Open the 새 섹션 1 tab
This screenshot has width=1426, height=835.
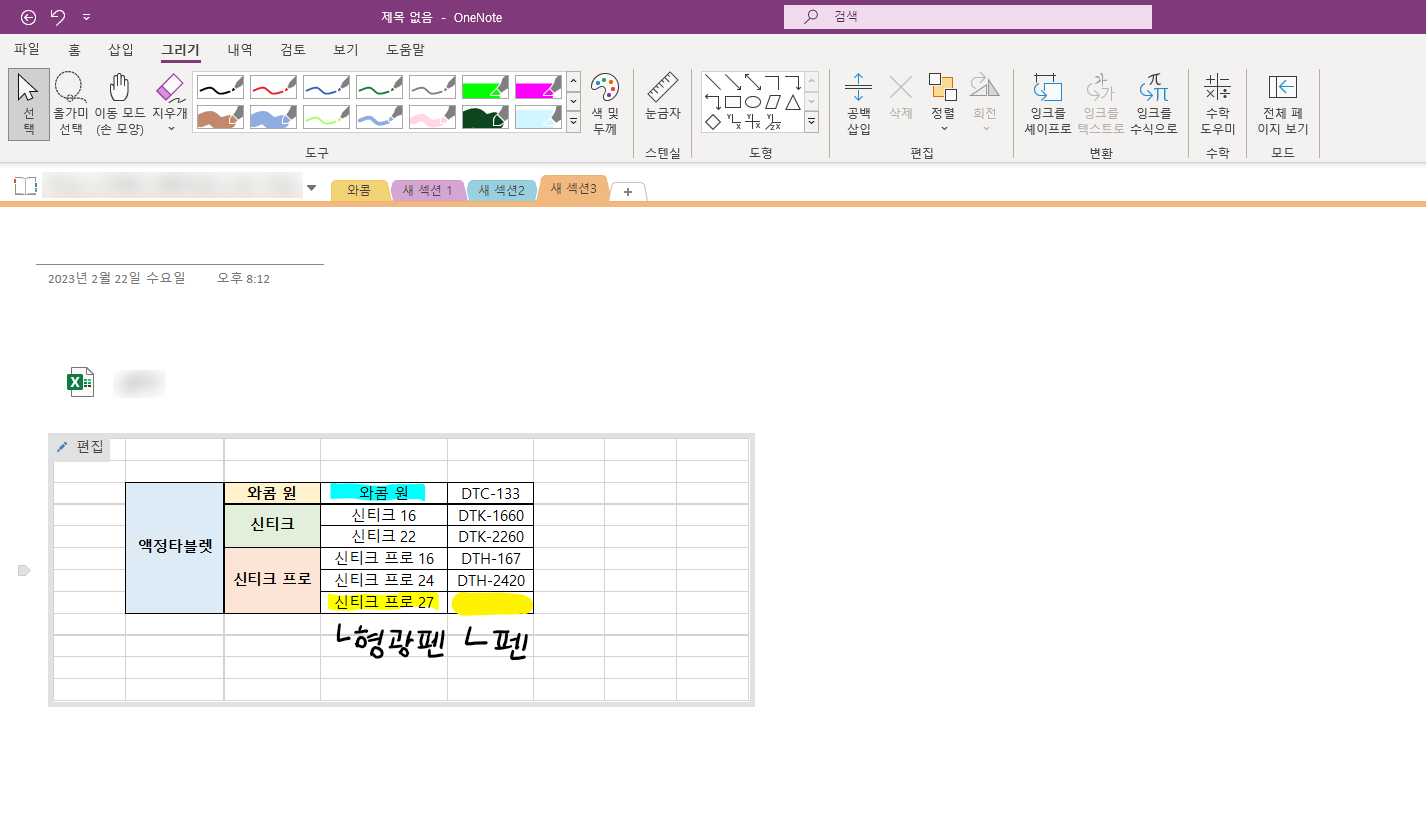point(427,190)
